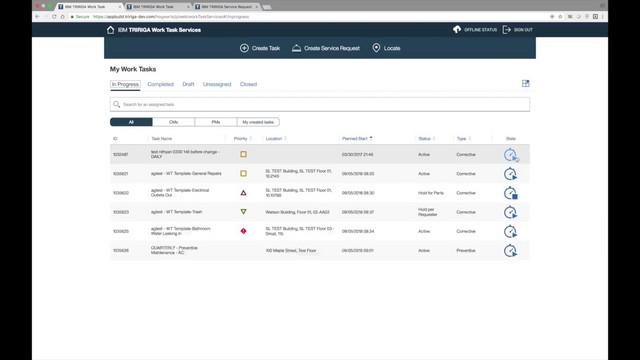
Task: Start timer for 'before change - DAILY' task
Action: tap(510, 155)
